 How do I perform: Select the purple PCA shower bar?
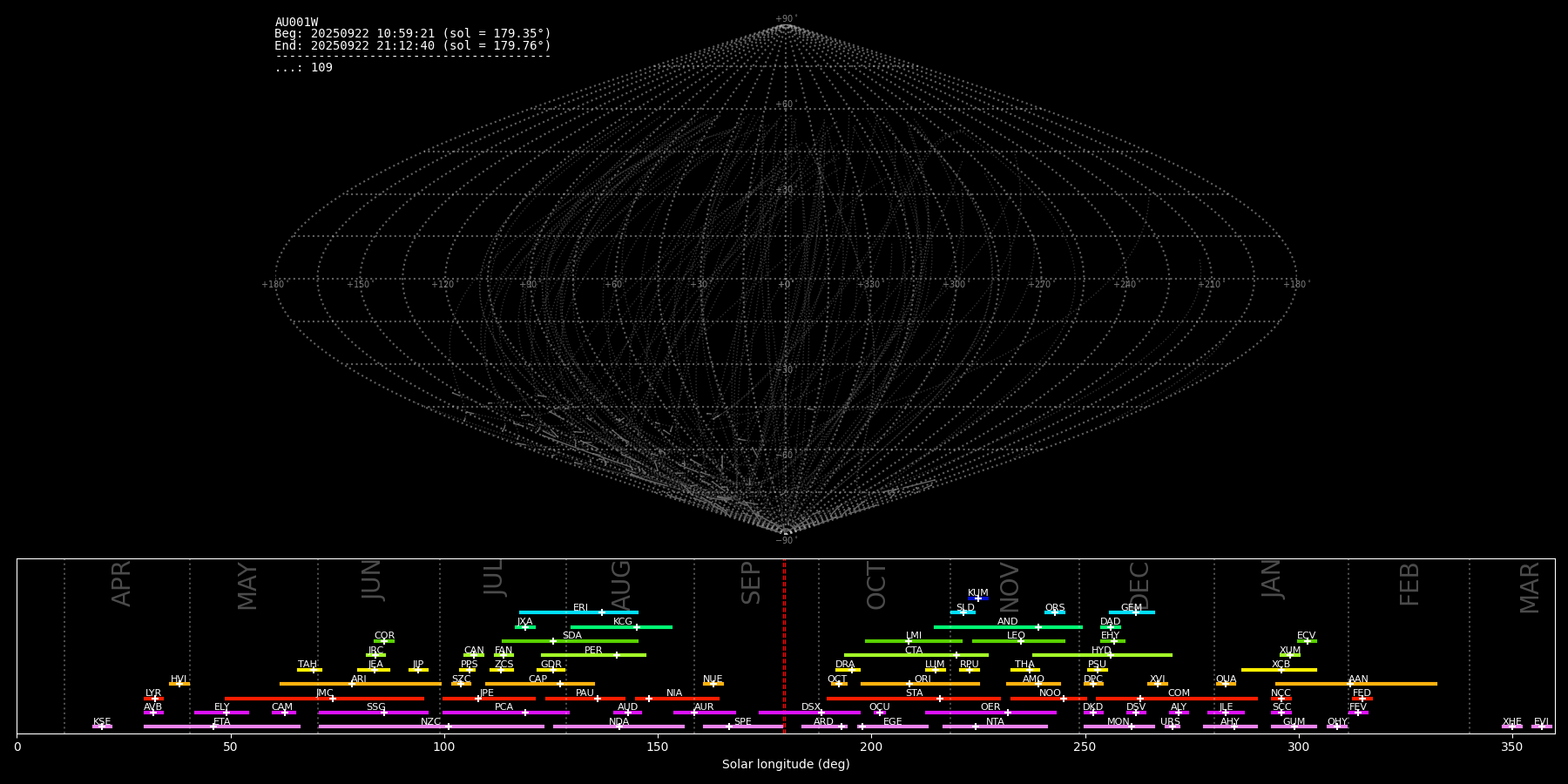[505, 713]
